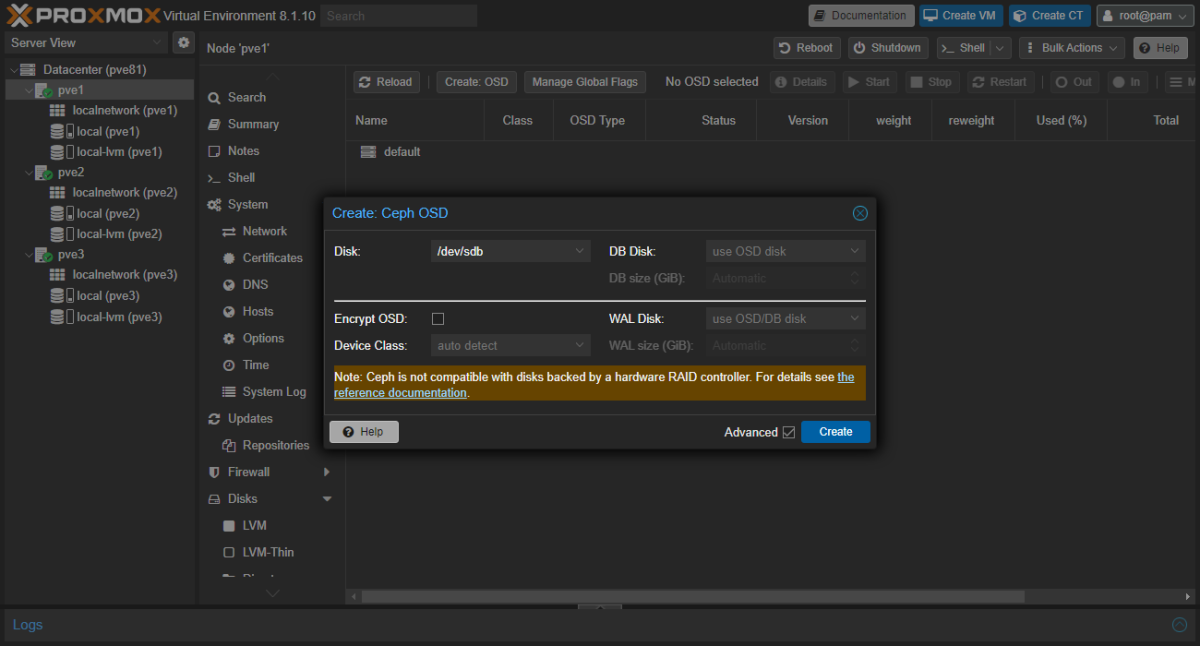The height and width of the screenshot is (646, 1200).
Task: Click the localnetwork (pve3) grid icon
Action: pyautogui.click(x=58, y=274)
